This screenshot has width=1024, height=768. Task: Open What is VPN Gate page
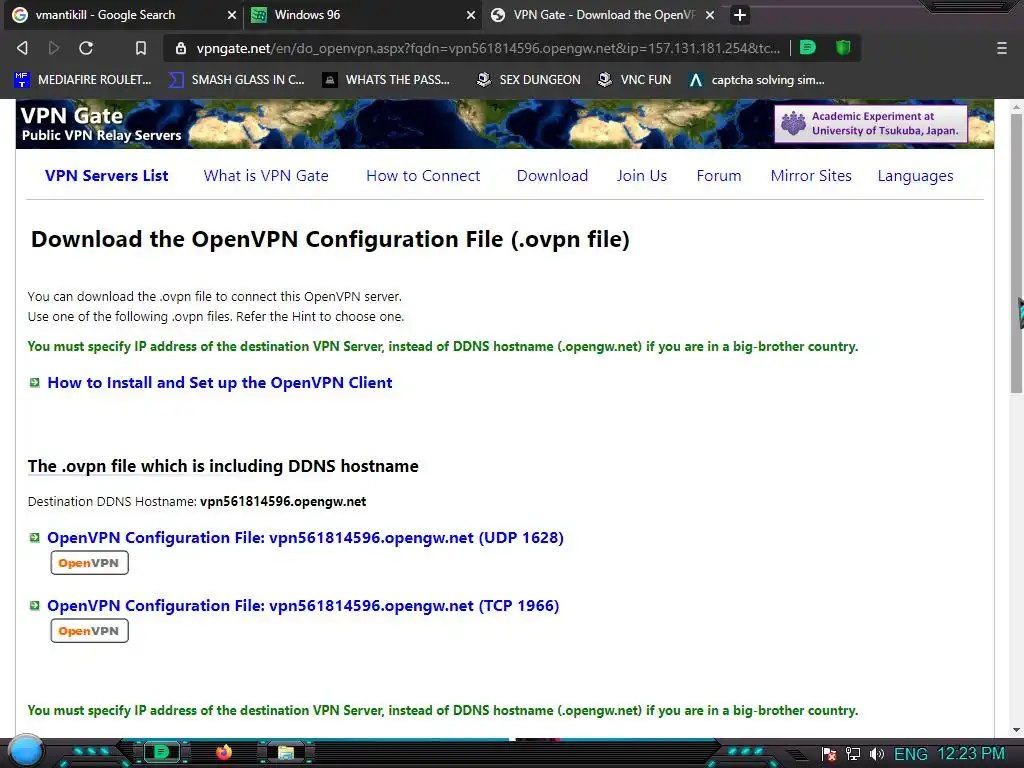tap(266, 176)
